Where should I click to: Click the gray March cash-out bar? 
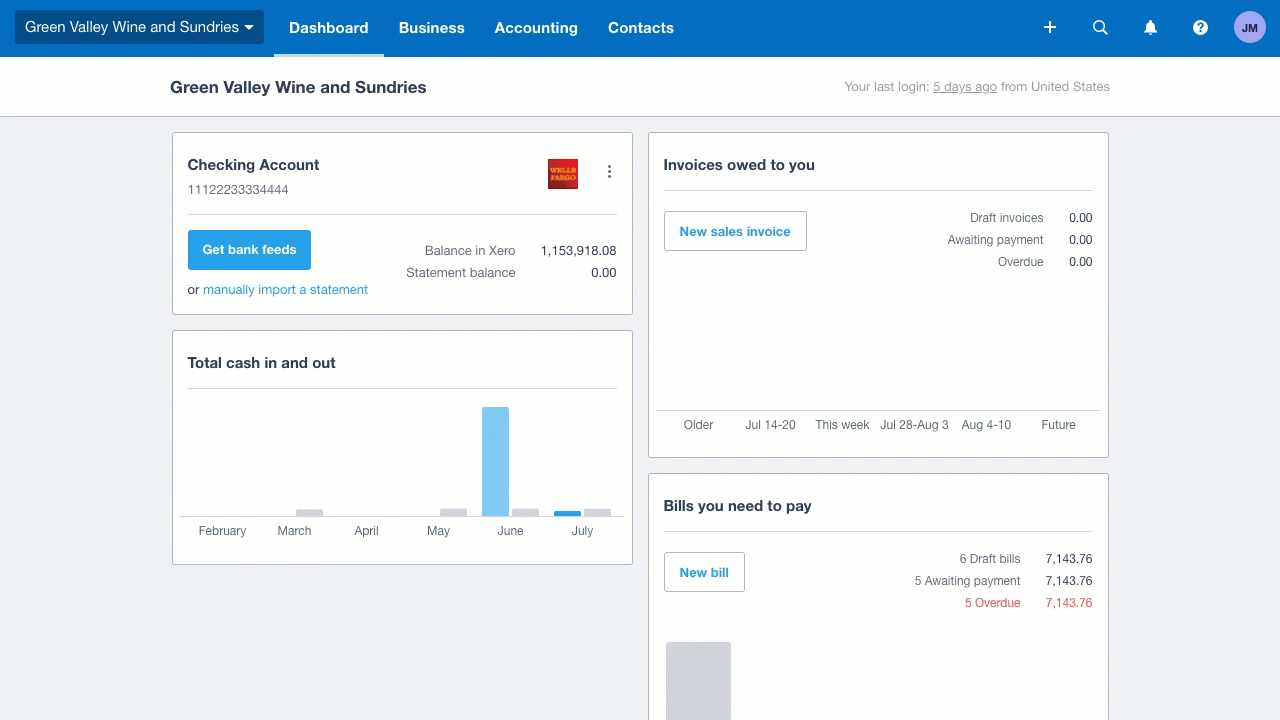coord(309,512)
